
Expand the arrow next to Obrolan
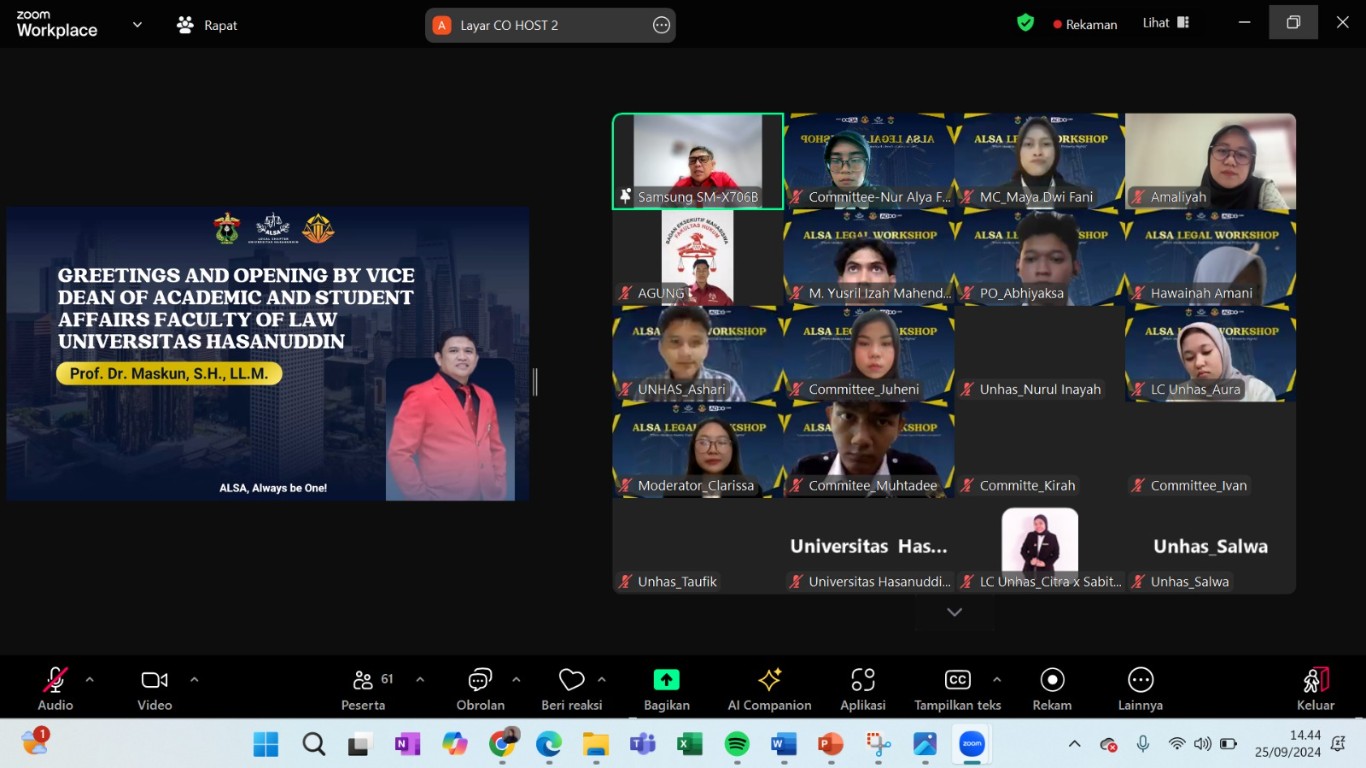pos(516,680)
